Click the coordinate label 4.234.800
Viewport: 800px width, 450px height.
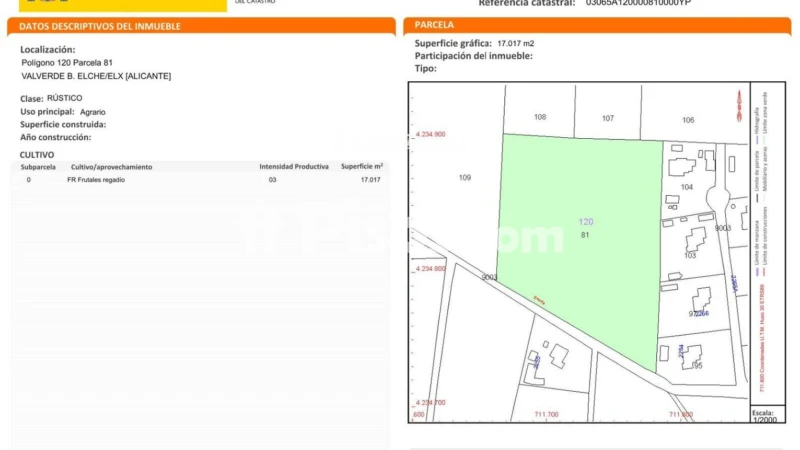[x=430, y=268]
